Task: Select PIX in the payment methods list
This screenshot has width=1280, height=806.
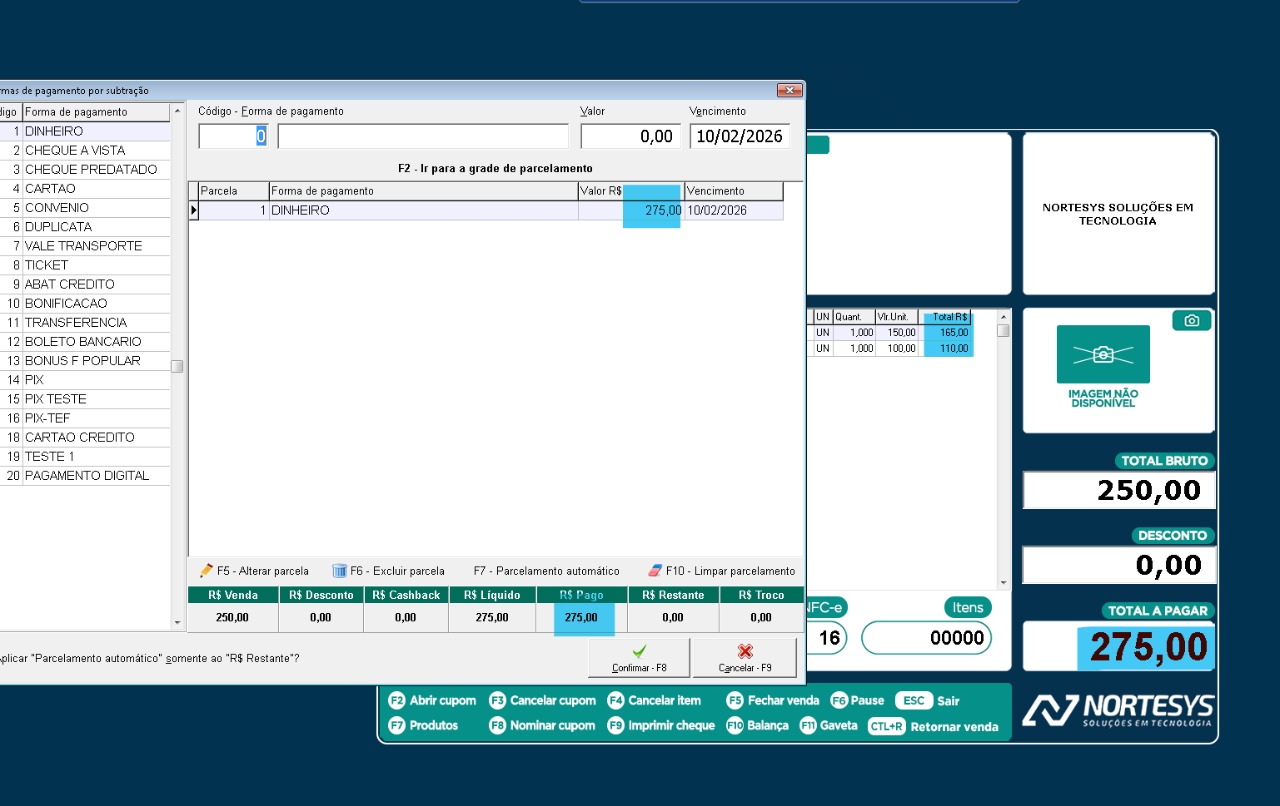Action: point(35,380)
